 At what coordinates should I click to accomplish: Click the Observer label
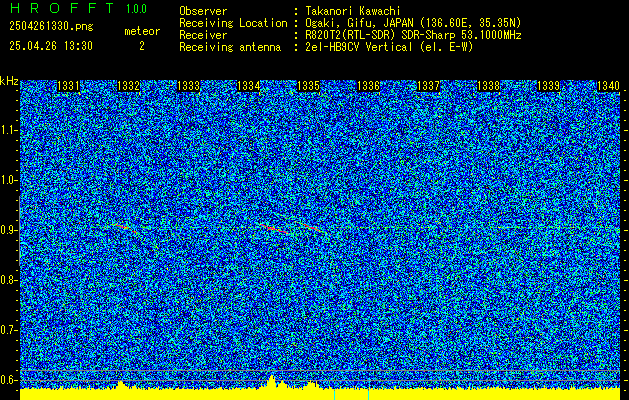203,11
